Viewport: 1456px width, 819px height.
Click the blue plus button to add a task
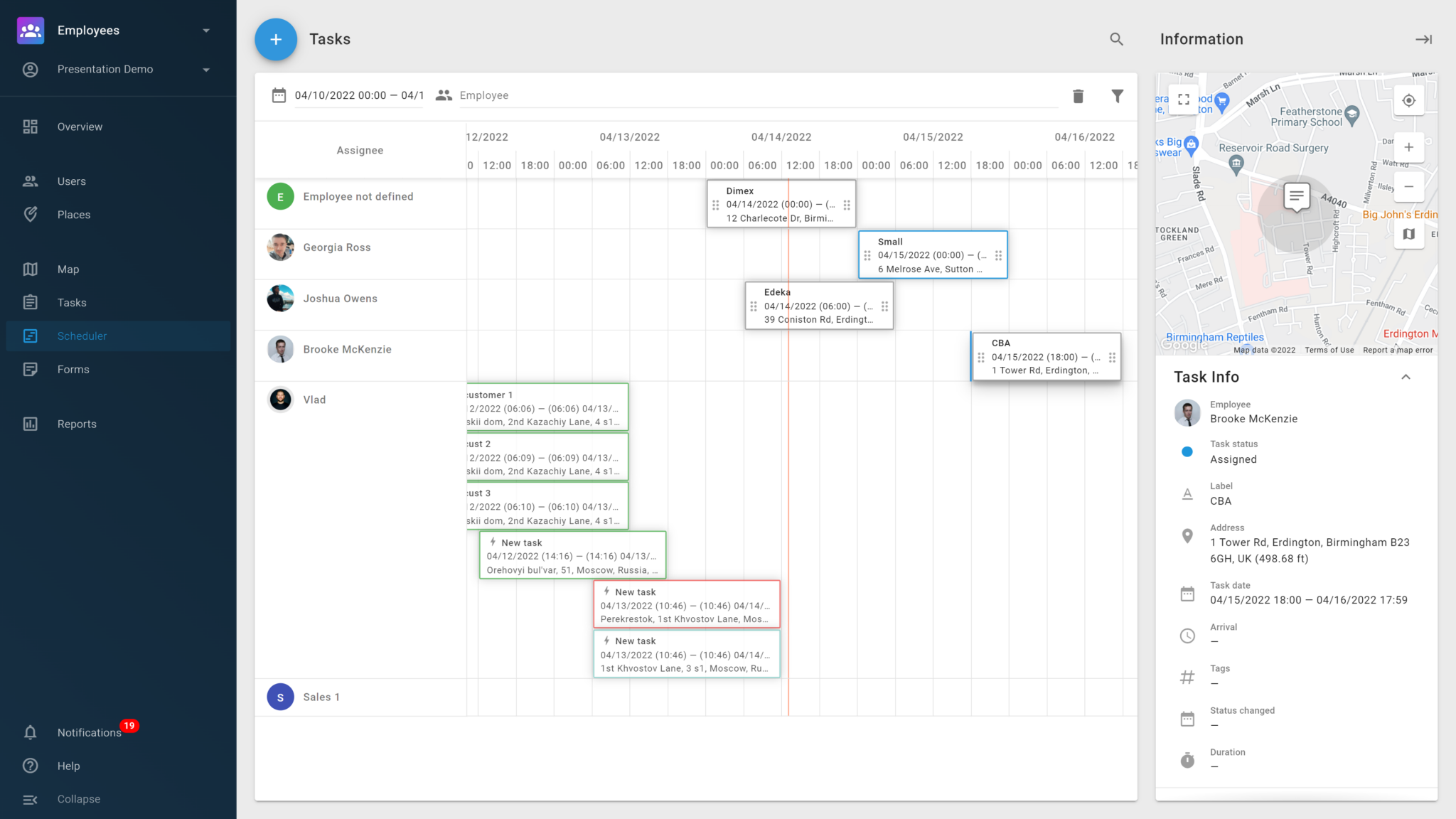pyautogui.click(x=275, y=39)
